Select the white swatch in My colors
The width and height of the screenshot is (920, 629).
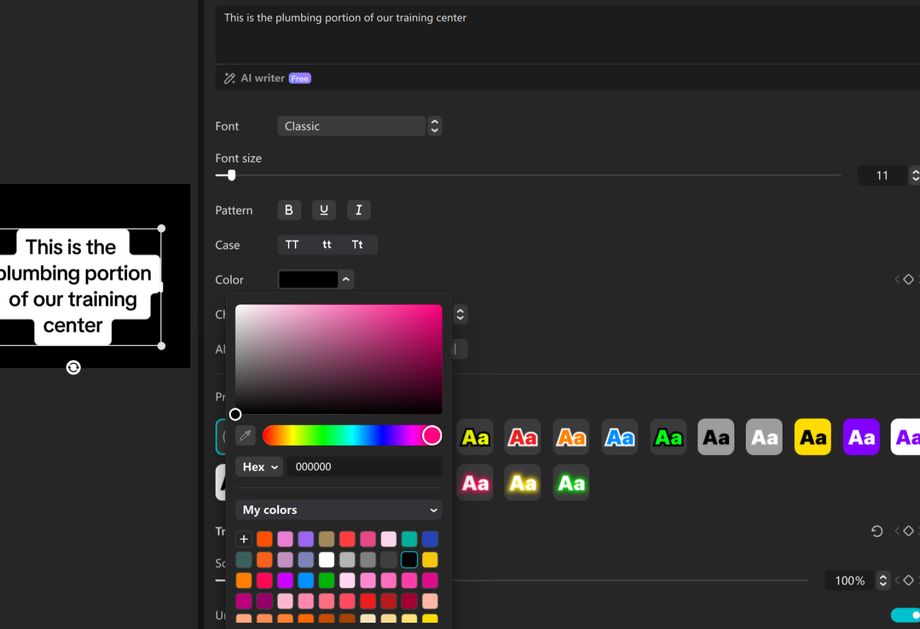[326, 560]
